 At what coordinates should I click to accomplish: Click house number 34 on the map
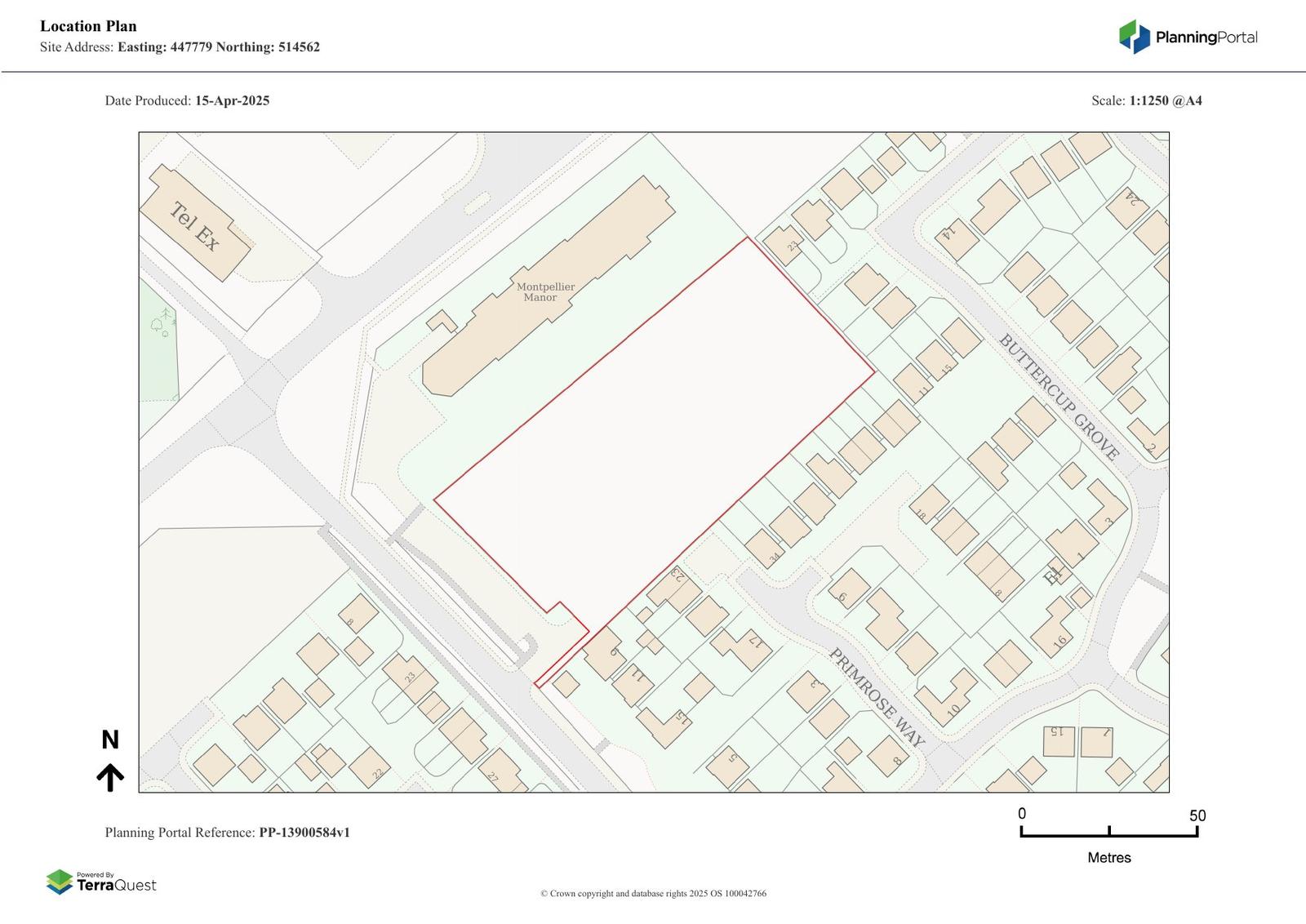pyautogui.click(x=774, y=558)
